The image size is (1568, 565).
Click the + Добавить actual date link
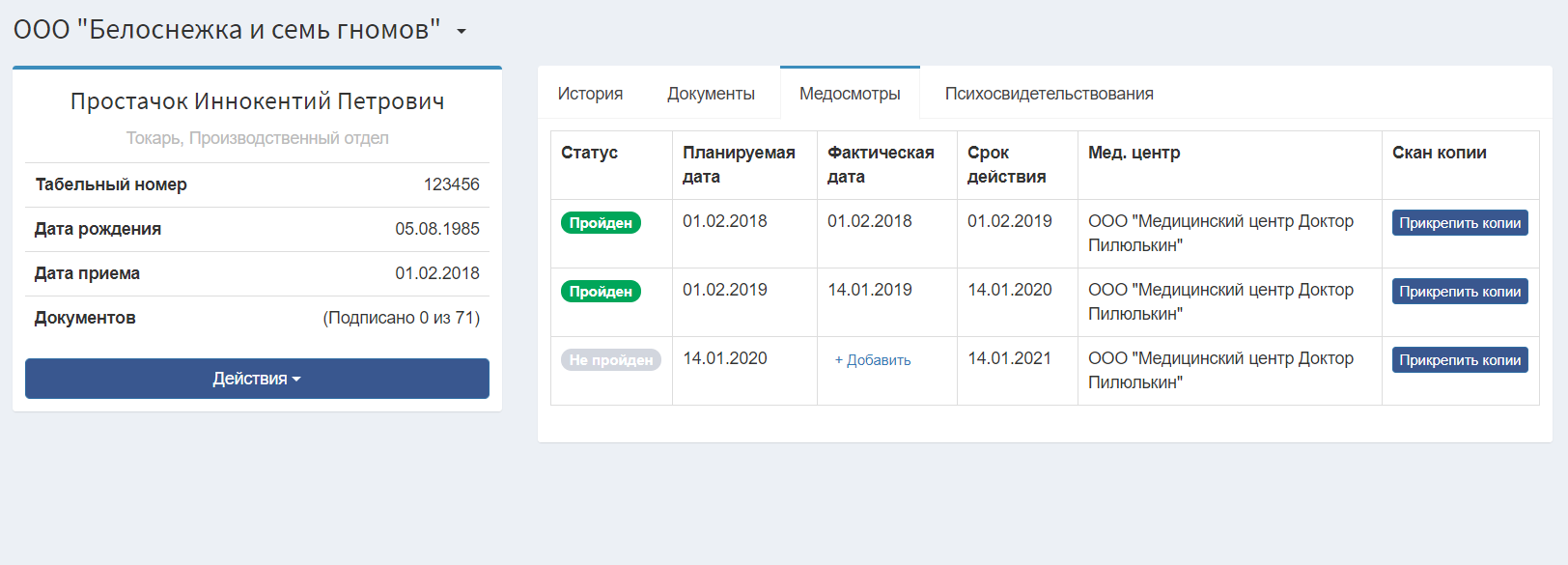(873, 360)
